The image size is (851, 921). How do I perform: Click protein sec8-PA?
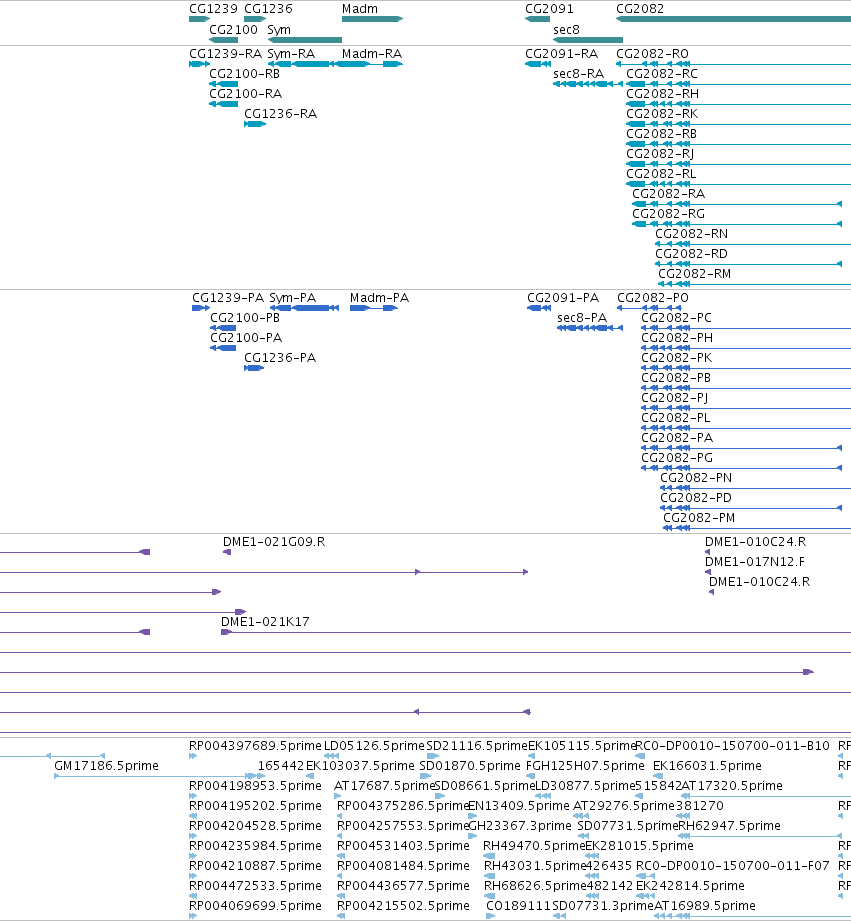coord(581,318)
